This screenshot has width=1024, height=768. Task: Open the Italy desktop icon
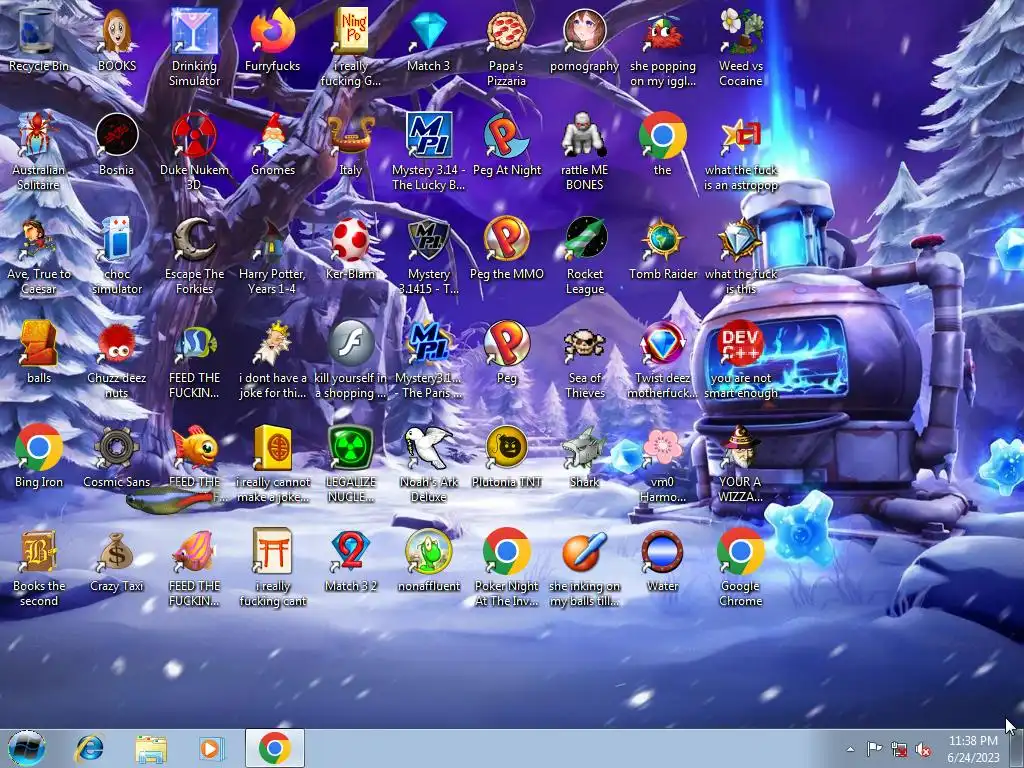pyautogui.click(x=350, y=144)
